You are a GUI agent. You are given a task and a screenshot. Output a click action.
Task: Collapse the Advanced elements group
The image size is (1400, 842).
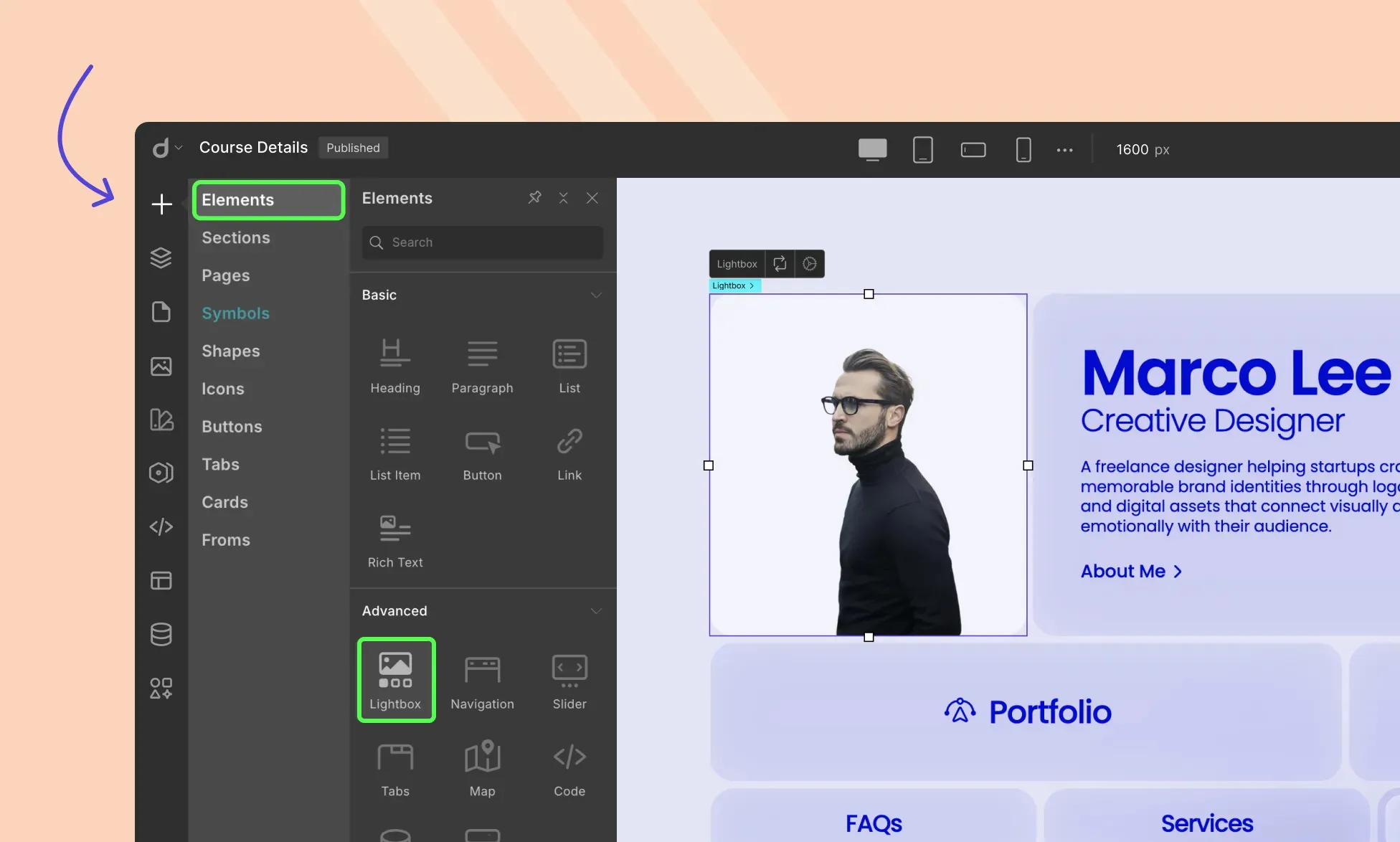pos(595,611)
